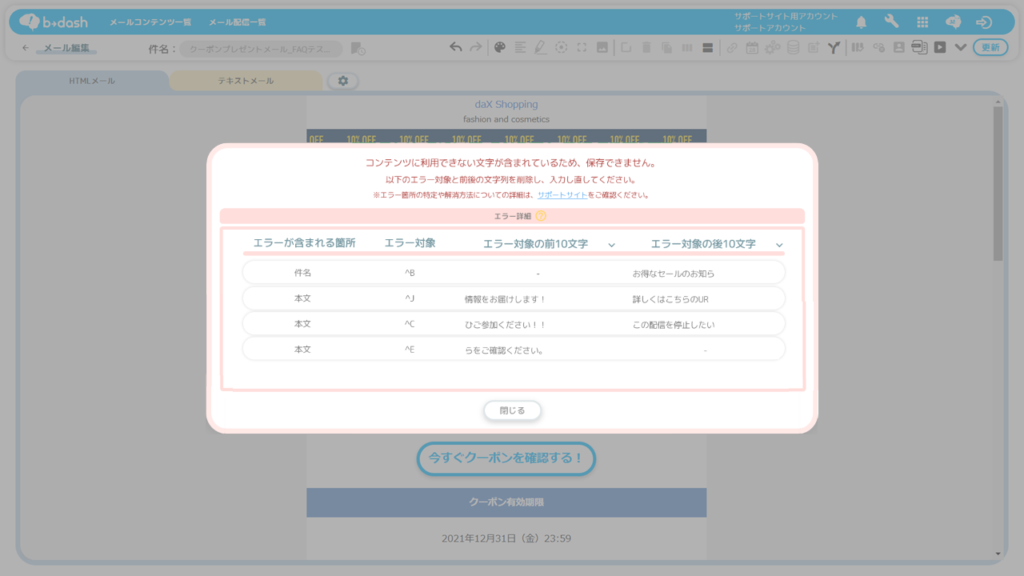Click the error details info icon

541,216
